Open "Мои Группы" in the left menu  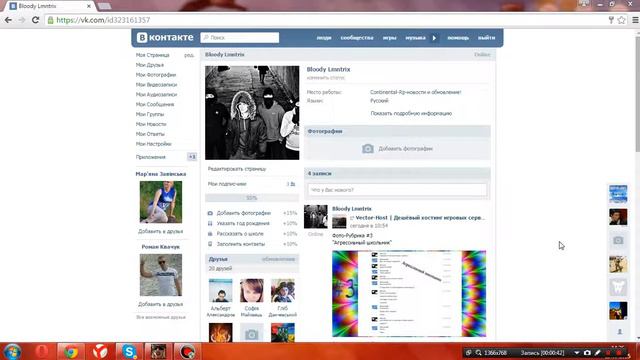coord(150,114)
